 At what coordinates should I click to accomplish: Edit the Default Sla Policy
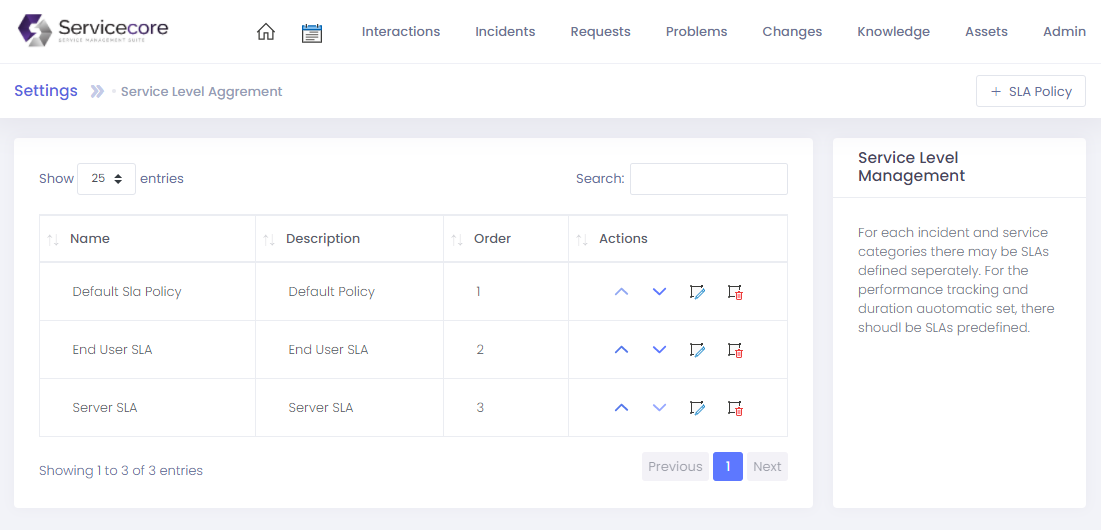coord(697,292)
